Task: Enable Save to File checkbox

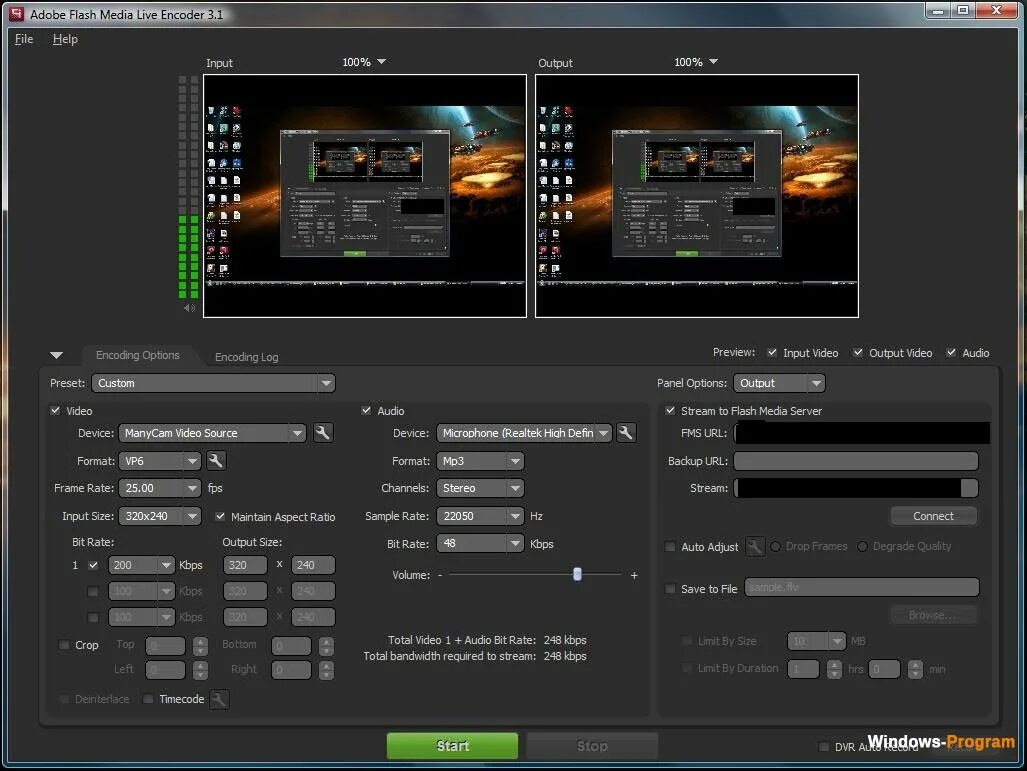Action: [x=670, y=589]
